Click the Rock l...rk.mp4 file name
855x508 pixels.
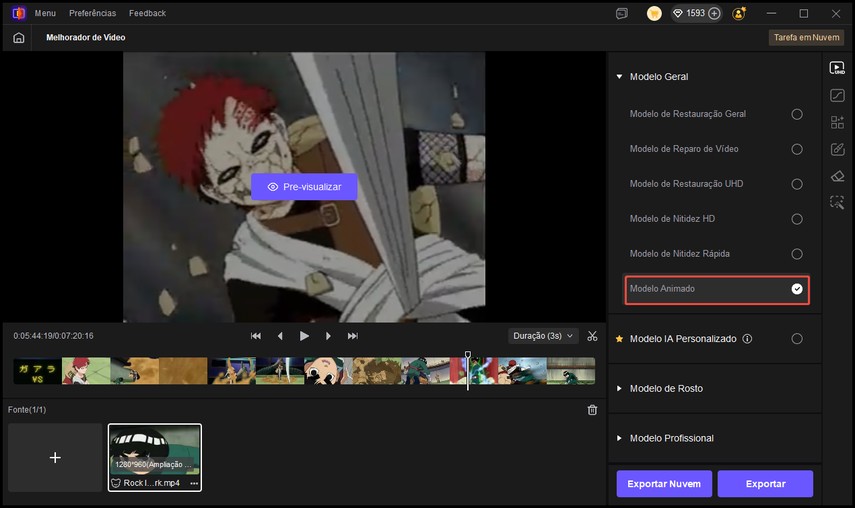(x=152, y=483)
